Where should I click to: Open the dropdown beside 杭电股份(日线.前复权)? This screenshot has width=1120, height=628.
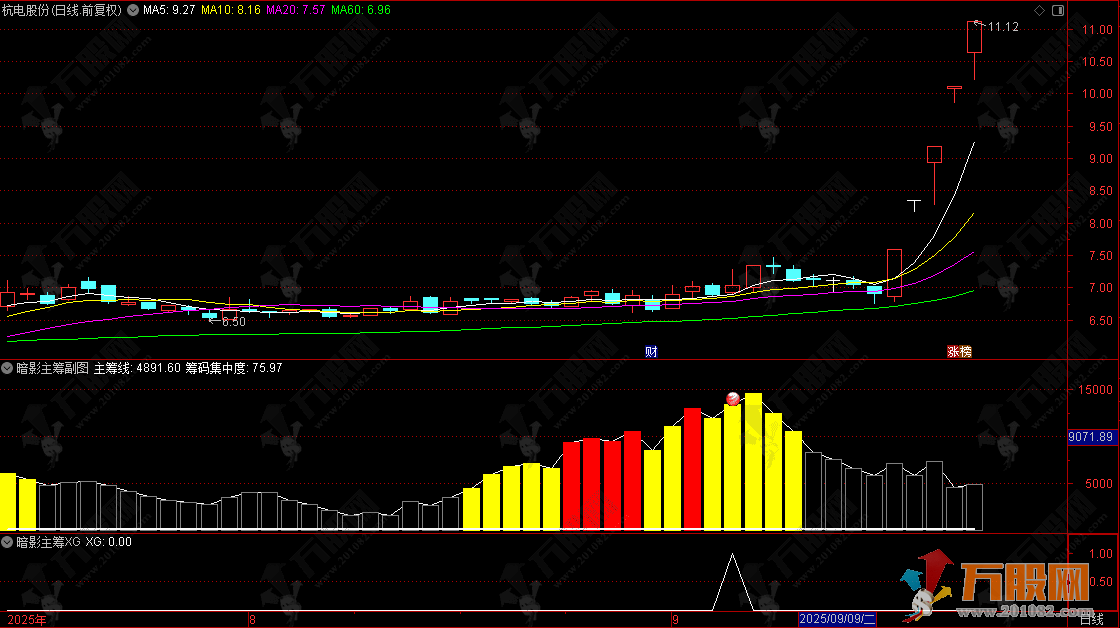click(133, 10)
